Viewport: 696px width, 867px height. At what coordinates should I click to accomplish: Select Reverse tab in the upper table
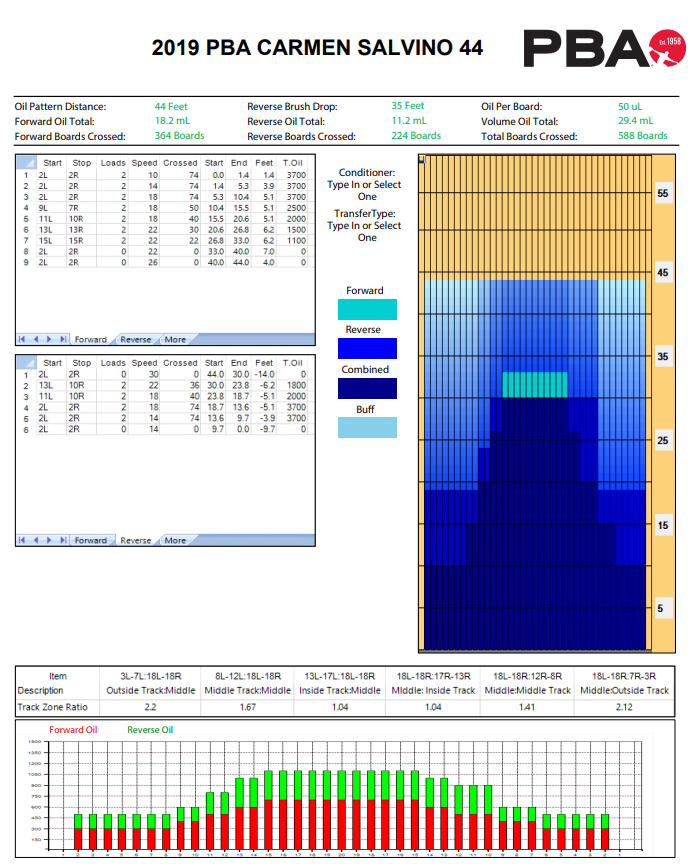(x=135, y=340)
